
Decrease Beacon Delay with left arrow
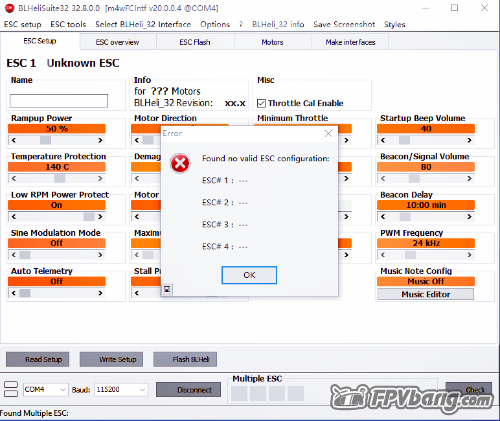pos(383,217)
